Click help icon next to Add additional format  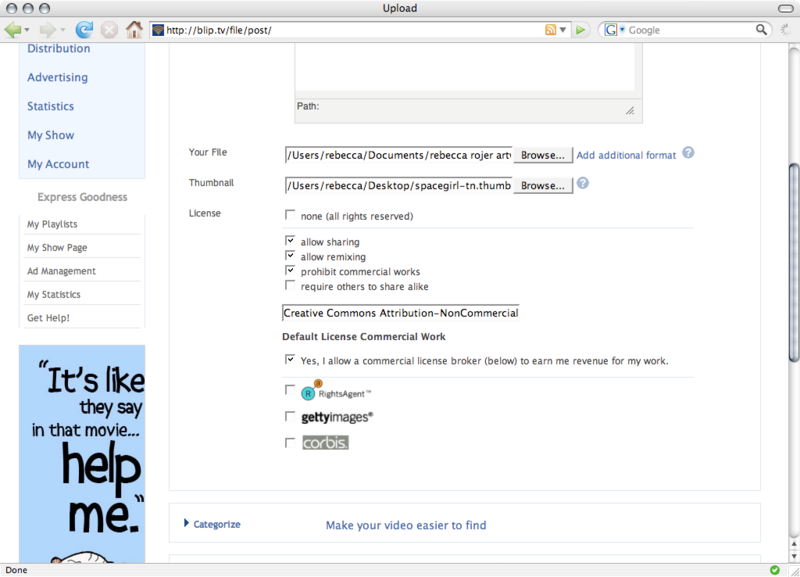coord(688,153)
